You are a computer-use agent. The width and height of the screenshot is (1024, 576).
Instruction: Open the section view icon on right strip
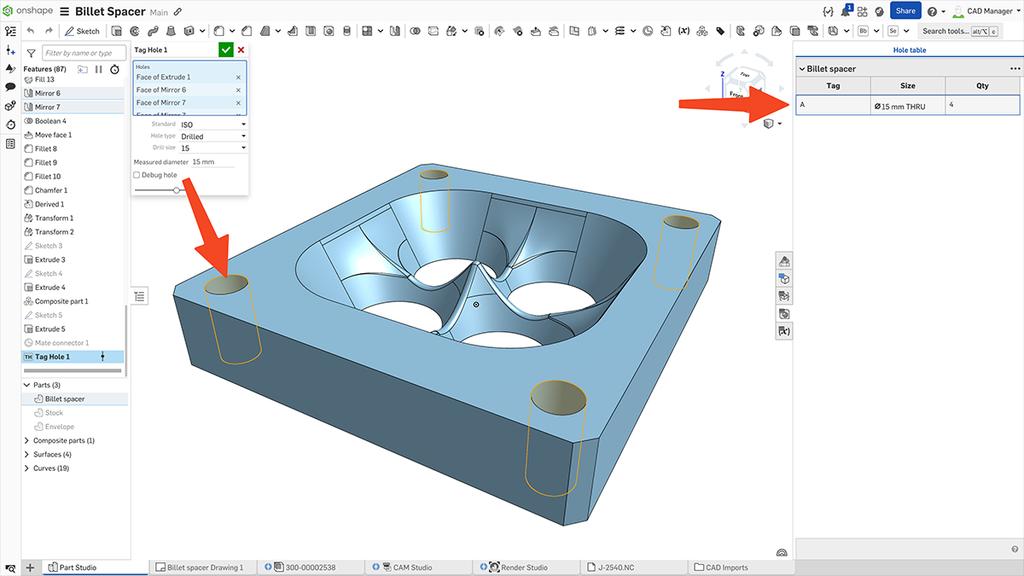[783, 277]
